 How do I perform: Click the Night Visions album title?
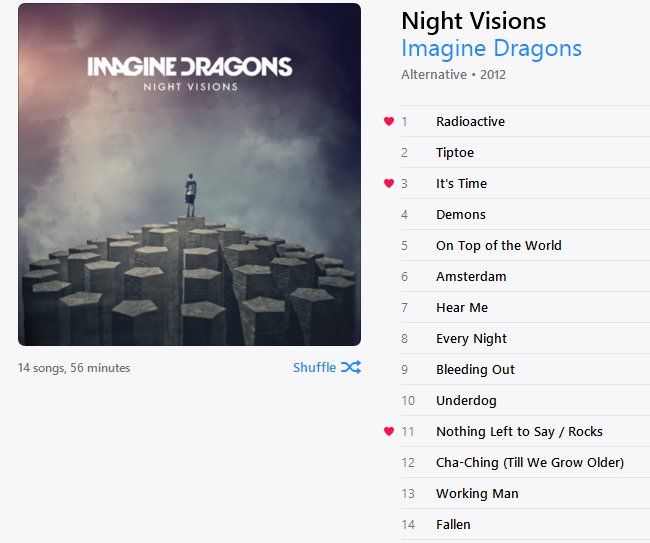coord(474,21)
